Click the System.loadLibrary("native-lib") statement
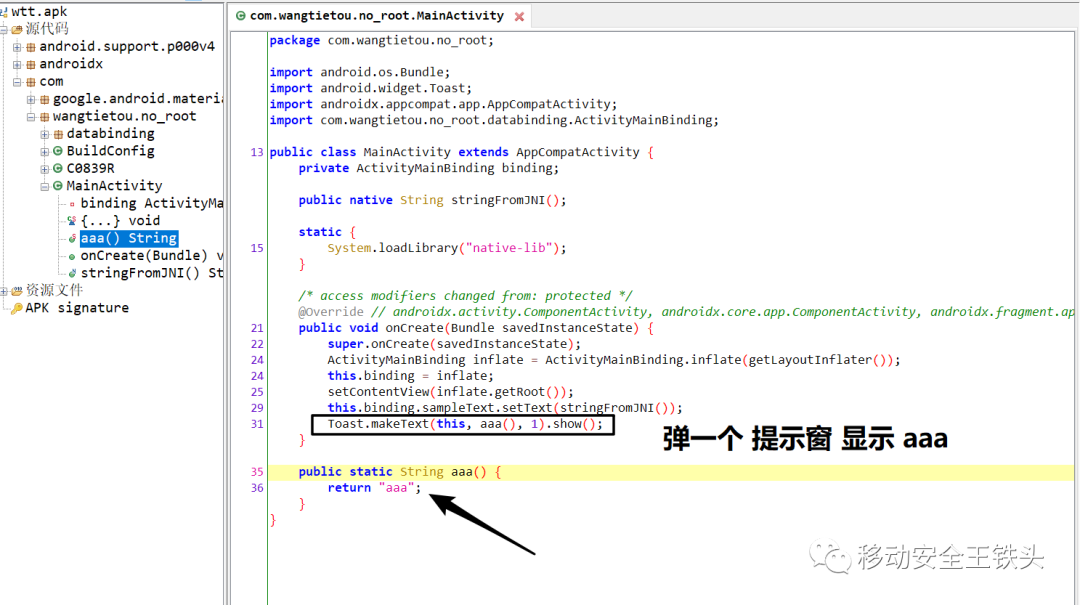Viewport: 1080px width, 605px height. [446, 247]
